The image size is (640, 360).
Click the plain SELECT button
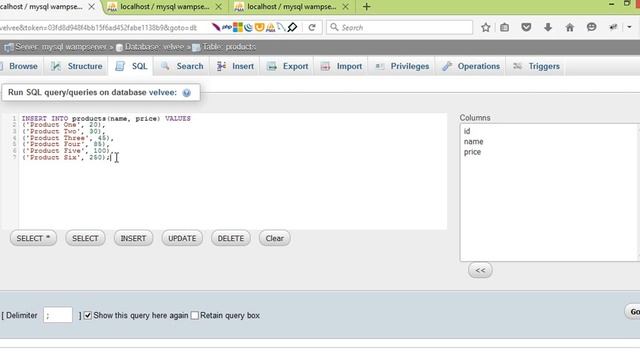click(85, 238)
